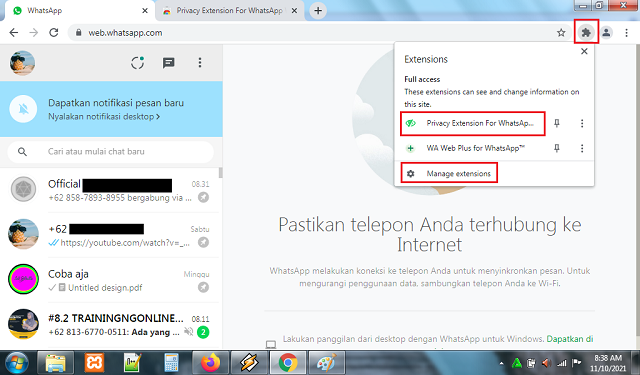
Task: Click the Cari atau mulai chat baru field
Action: [111, 152]
